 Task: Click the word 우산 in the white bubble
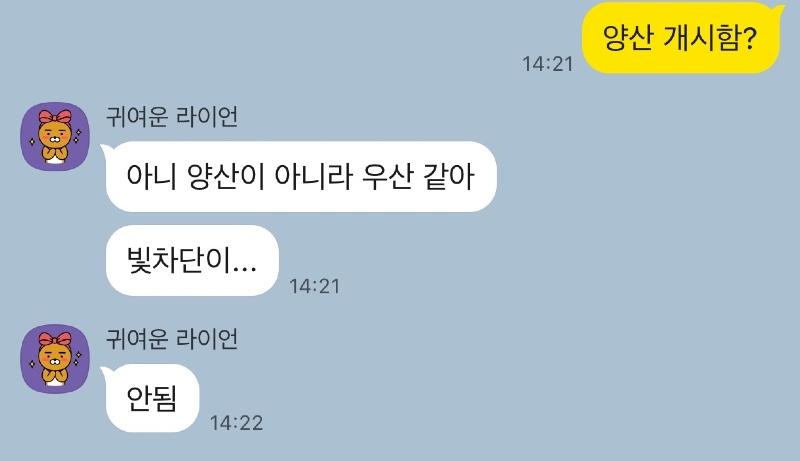tap(387, 176)
